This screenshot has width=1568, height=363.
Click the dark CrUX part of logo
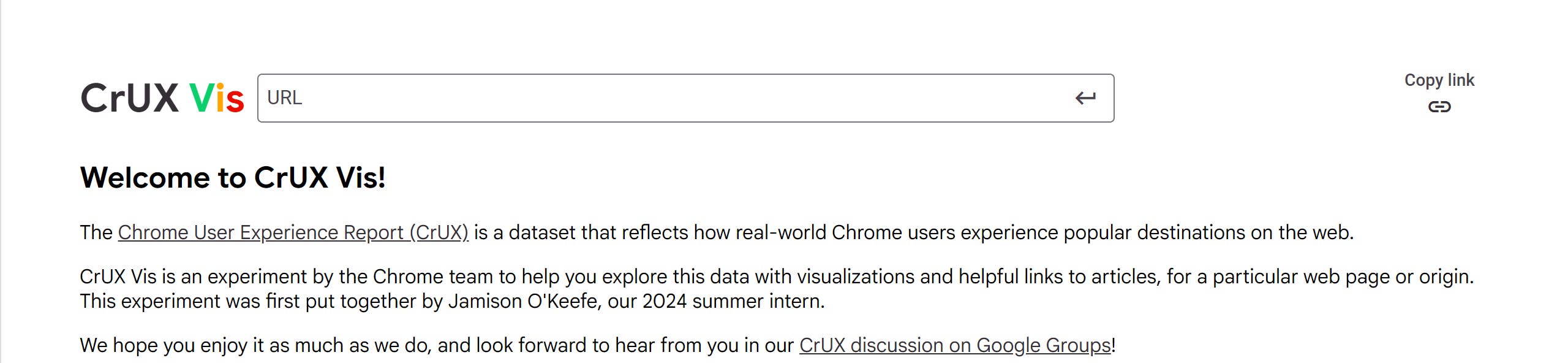(x=130, y=98)
